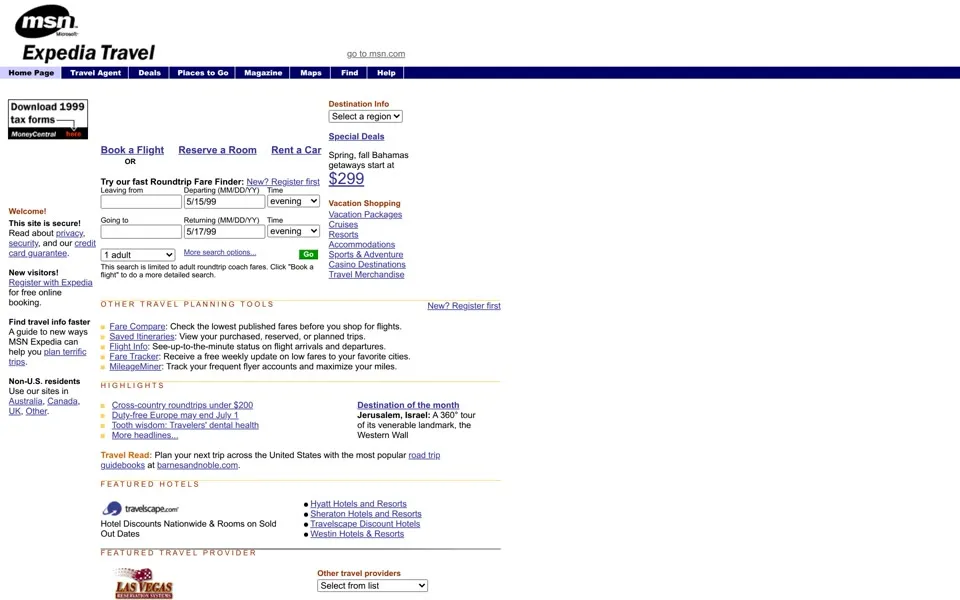Open the Flight Info link

(129, 347)
